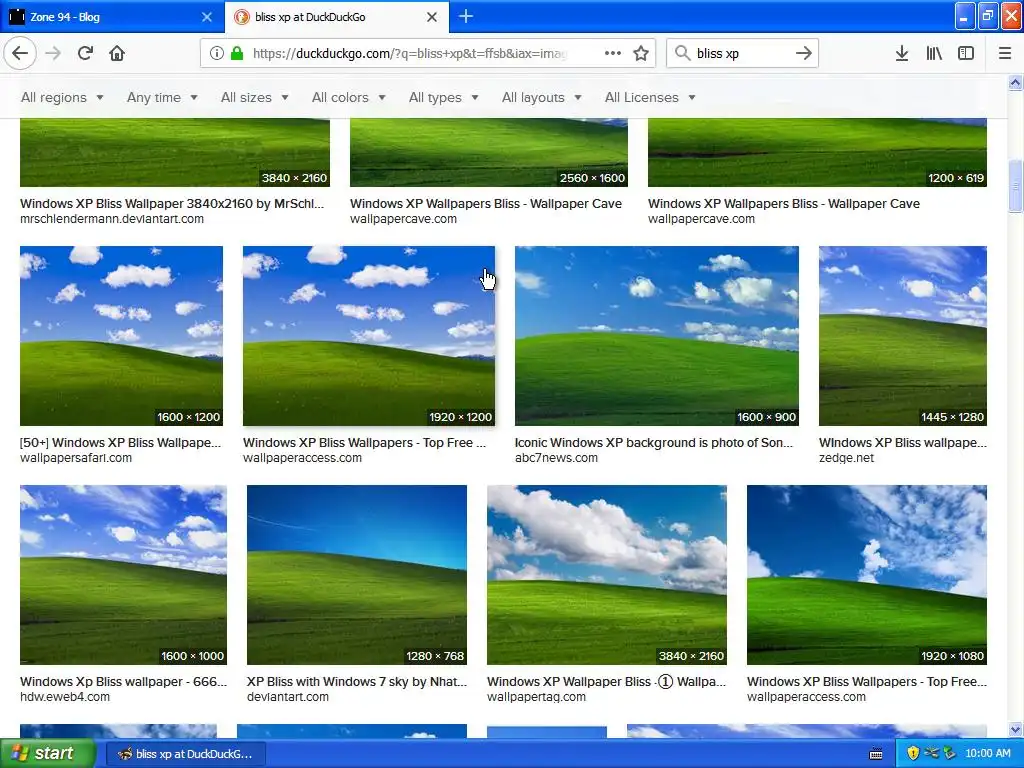
Task: Click the bliss xp search box
Action: pyautogui.click(x=741, y=53)
